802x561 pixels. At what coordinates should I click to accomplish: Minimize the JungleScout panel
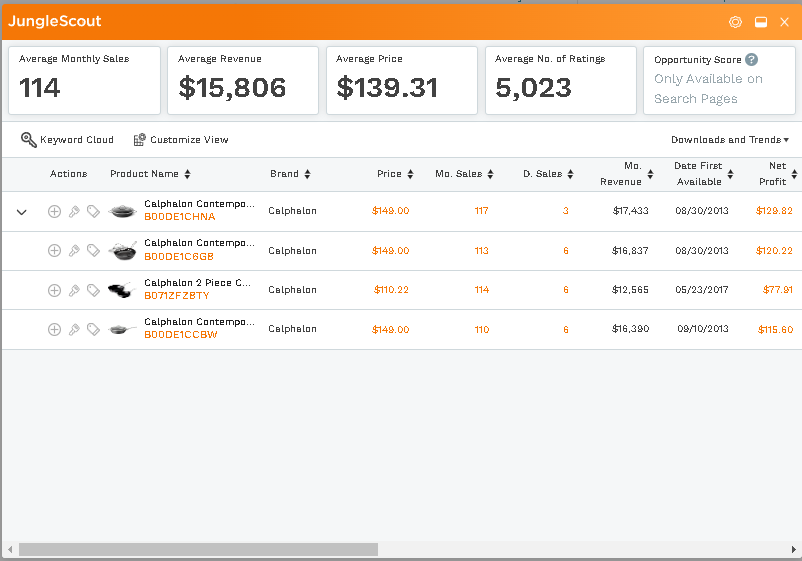tap(761, 21)
